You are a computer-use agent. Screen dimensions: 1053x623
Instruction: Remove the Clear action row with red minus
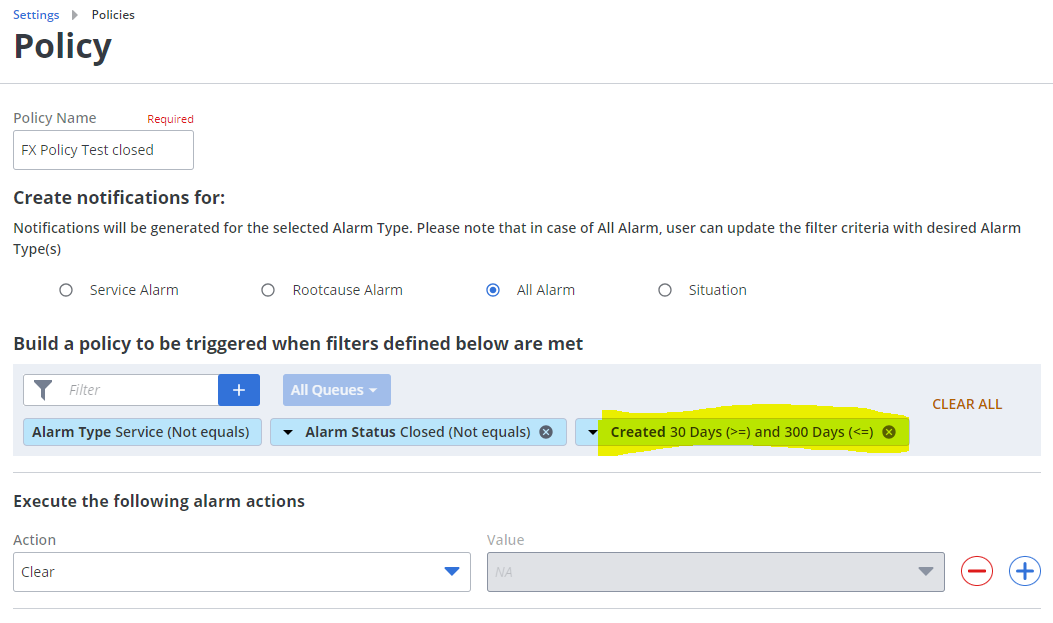[x=976, y=571]
